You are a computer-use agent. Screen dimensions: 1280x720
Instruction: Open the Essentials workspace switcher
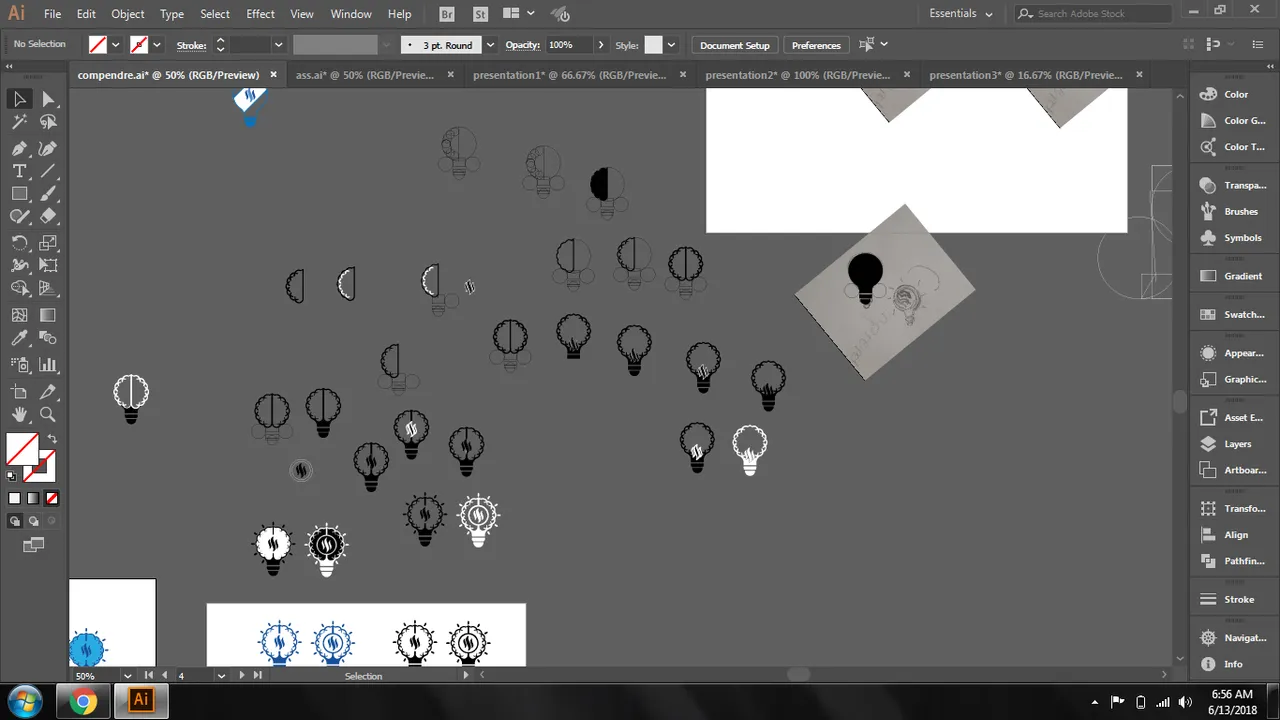click(961, 14)
